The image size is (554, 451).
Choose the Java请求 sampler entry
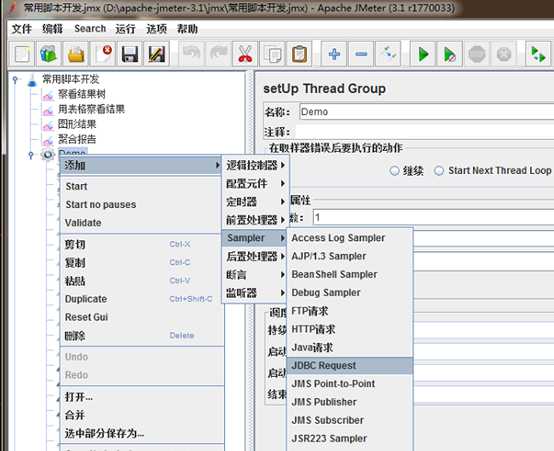coord(350,347)
